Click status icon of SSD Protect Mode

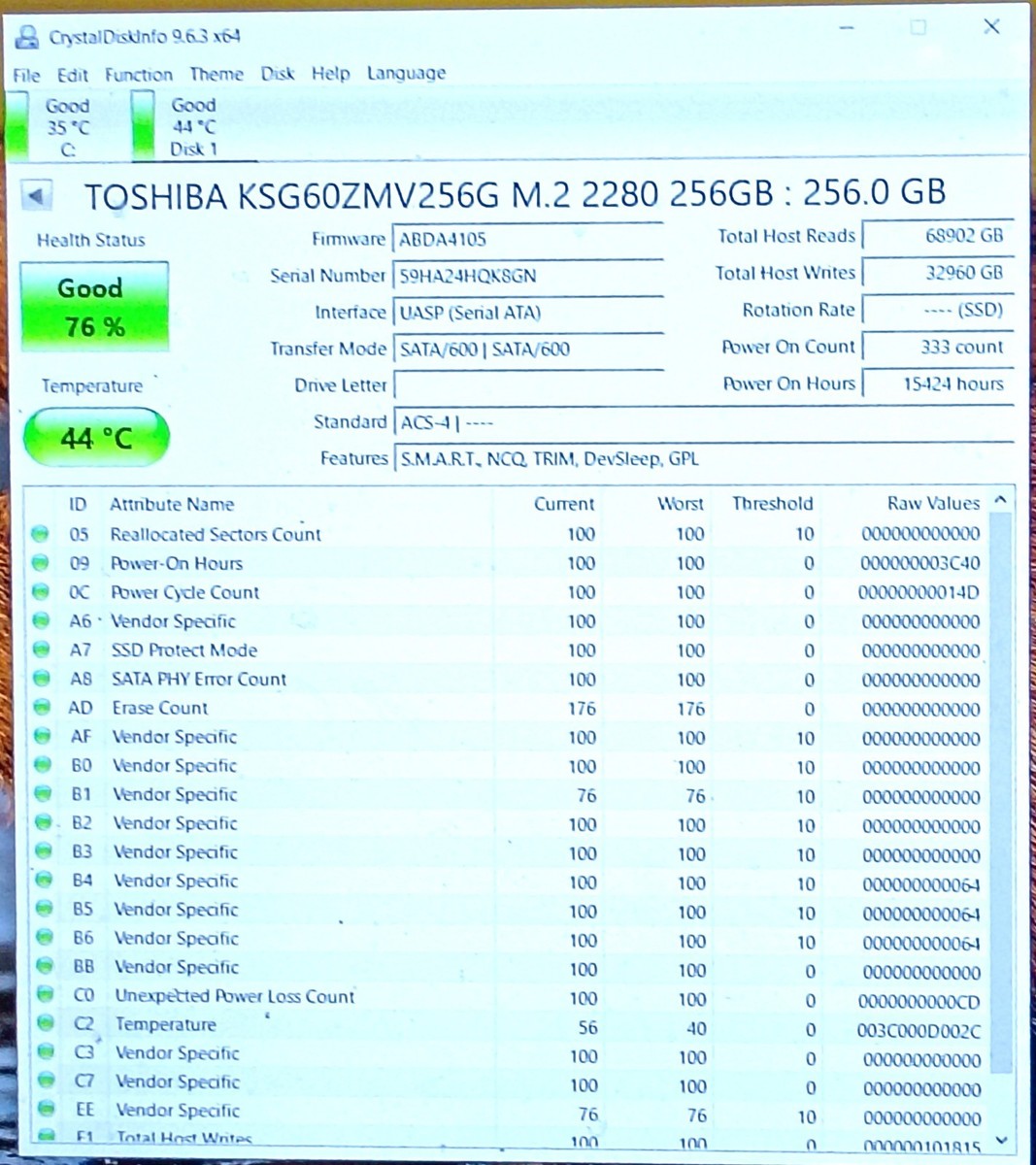tap(41, 649)
